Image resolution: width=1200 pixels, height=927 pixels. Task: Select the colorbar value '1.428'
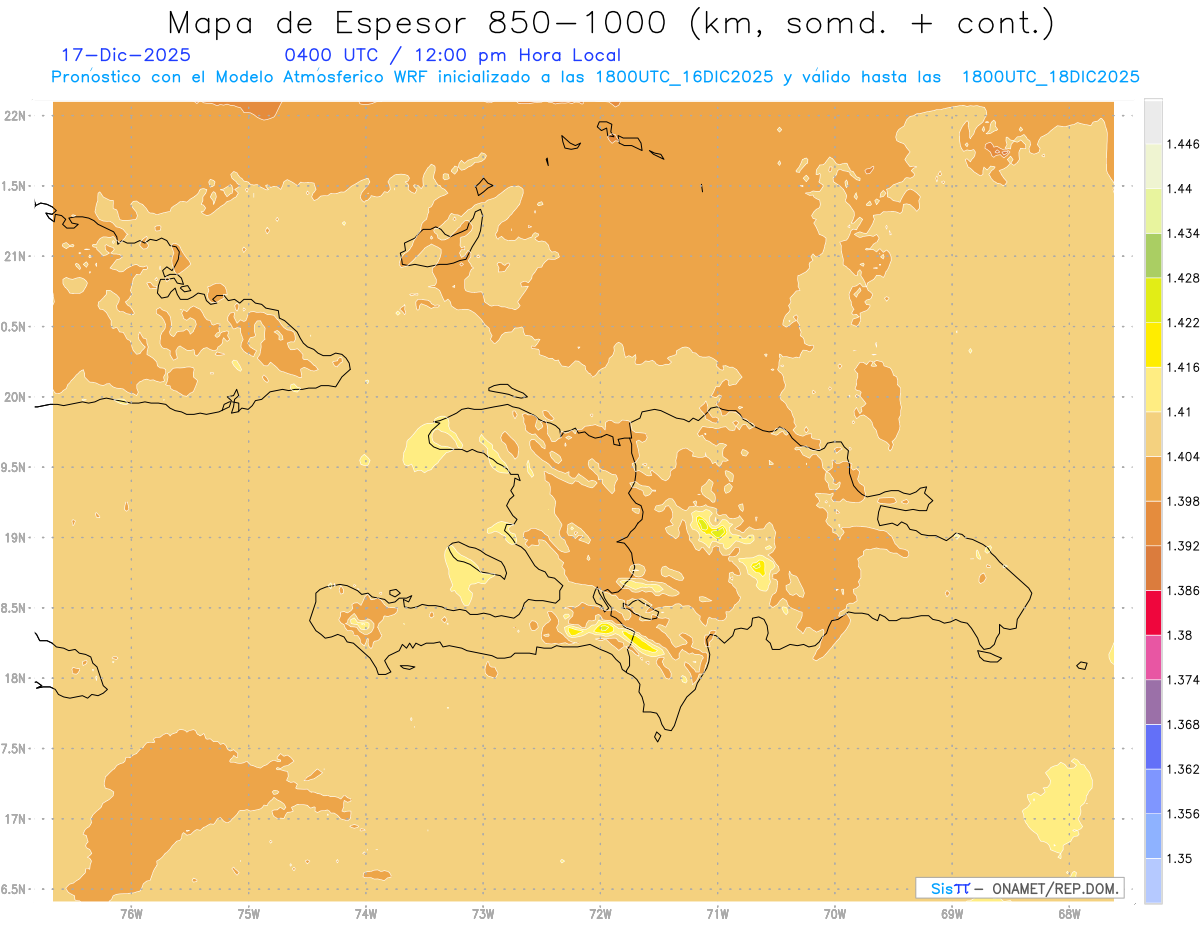[1182, 278]
